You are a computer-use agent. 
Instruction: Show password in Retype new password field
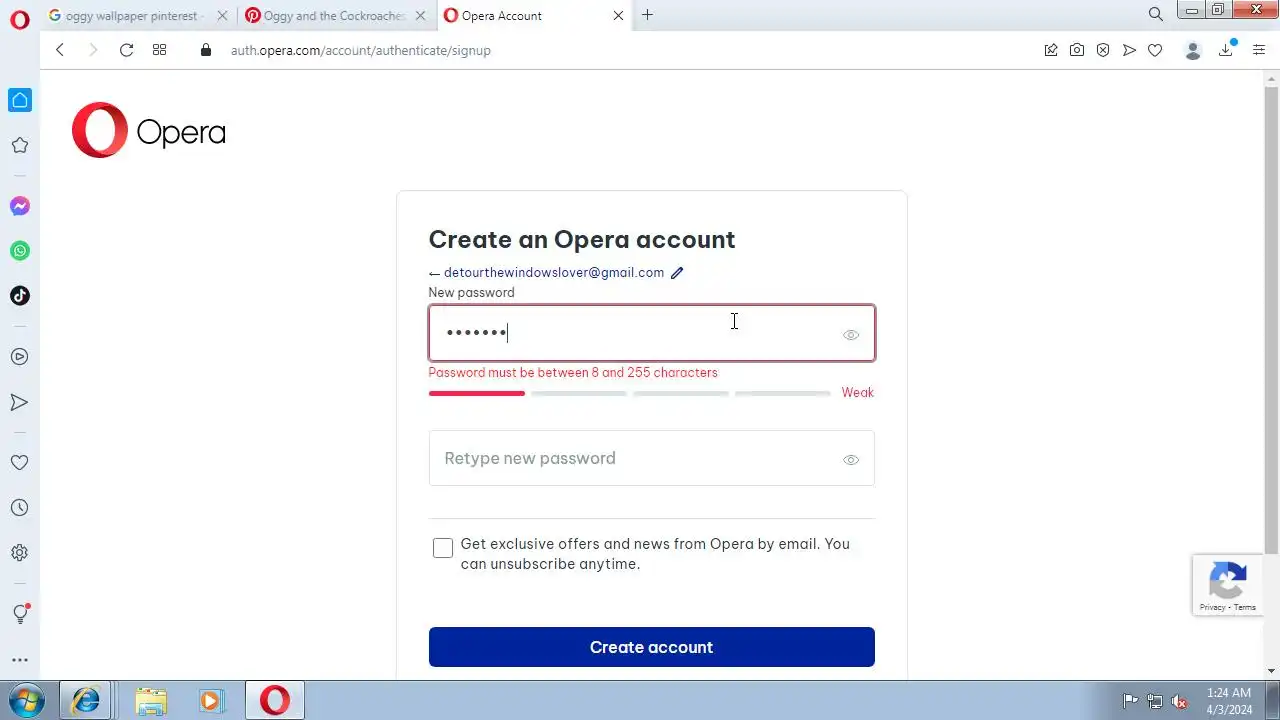coord(851,460)
